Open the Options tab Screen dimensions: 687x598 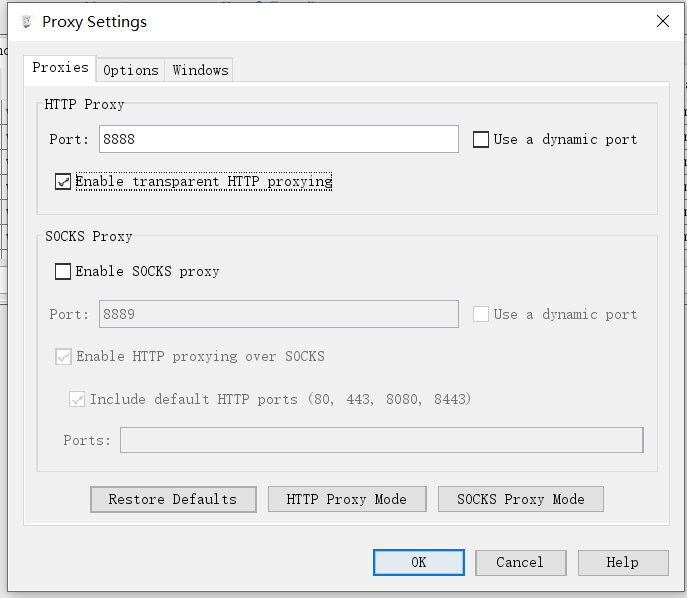(131, 70)
